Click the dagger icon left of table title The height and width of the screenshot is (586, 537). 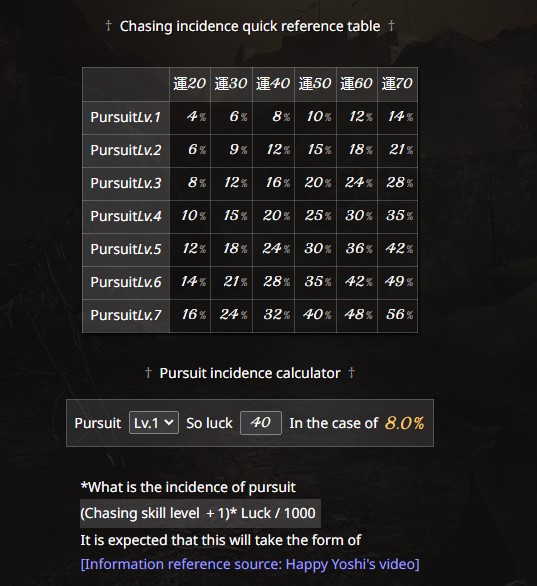(108, 25)
